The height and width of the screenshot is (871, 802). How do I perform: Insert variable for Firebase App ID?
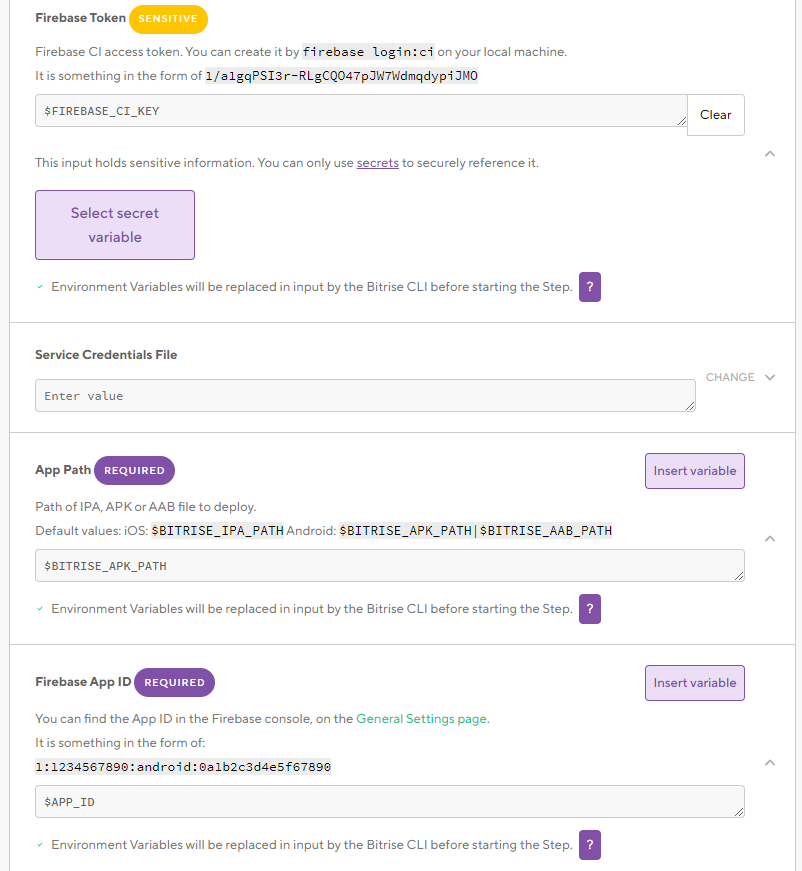coord(695,683)
